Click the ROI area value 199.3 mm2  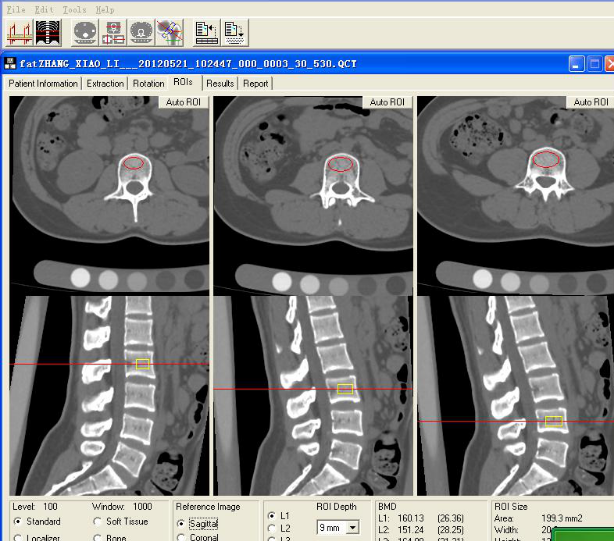tap(562, 518)
